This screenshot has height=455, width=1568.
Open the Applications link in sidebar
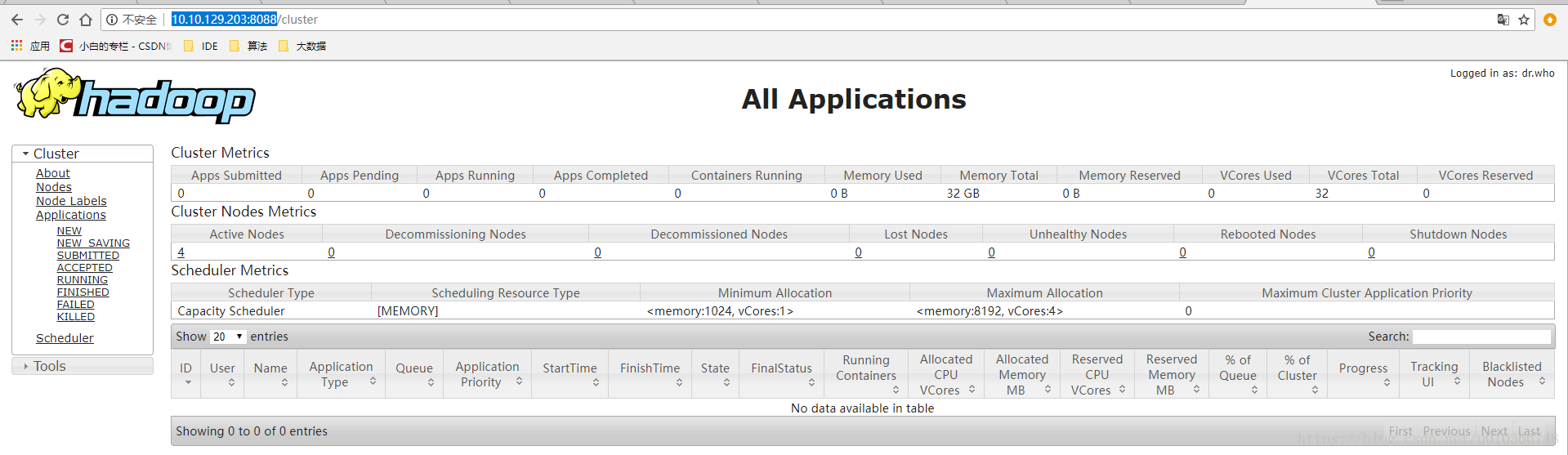[x=71, y=215]
